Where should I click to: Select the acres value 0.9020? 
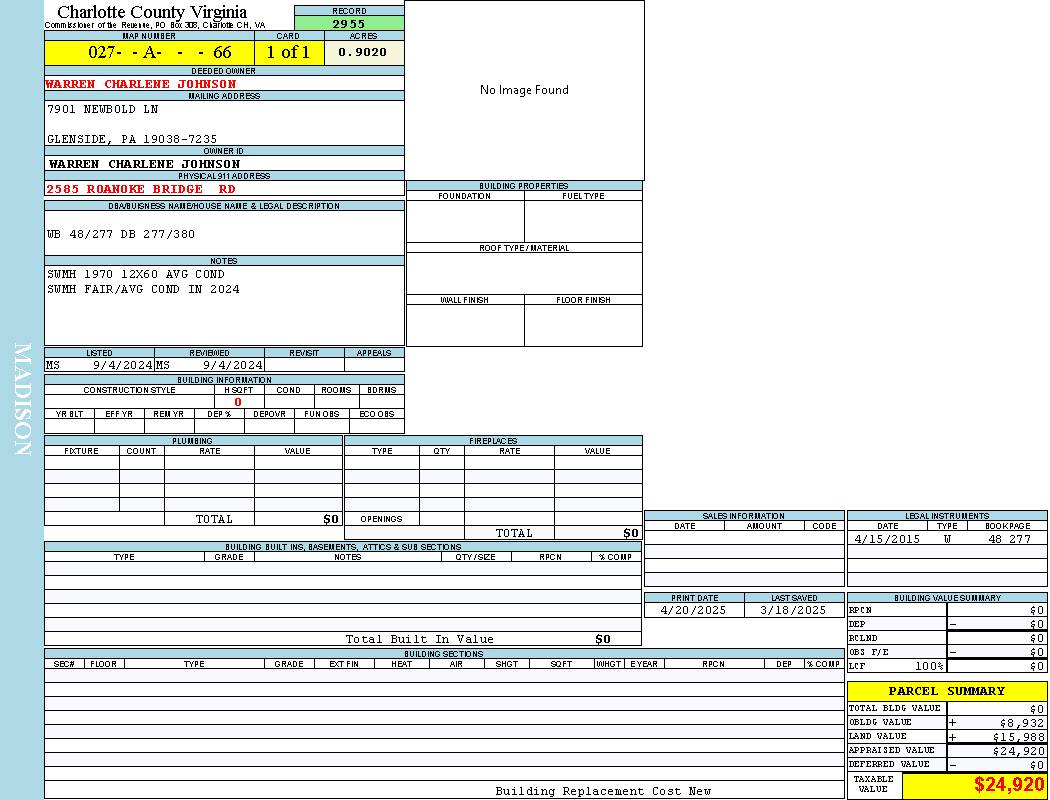coord(363,53)
